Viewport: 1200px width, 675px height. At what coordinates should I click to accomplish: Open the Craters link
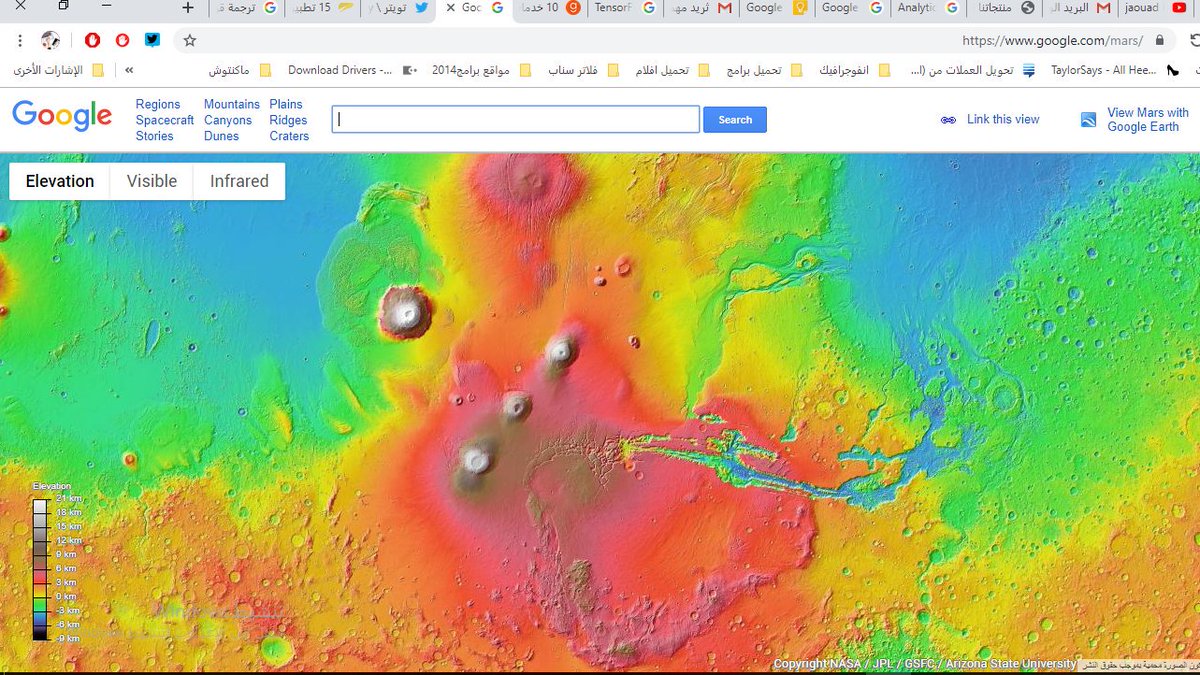click(x=289, y=136)
